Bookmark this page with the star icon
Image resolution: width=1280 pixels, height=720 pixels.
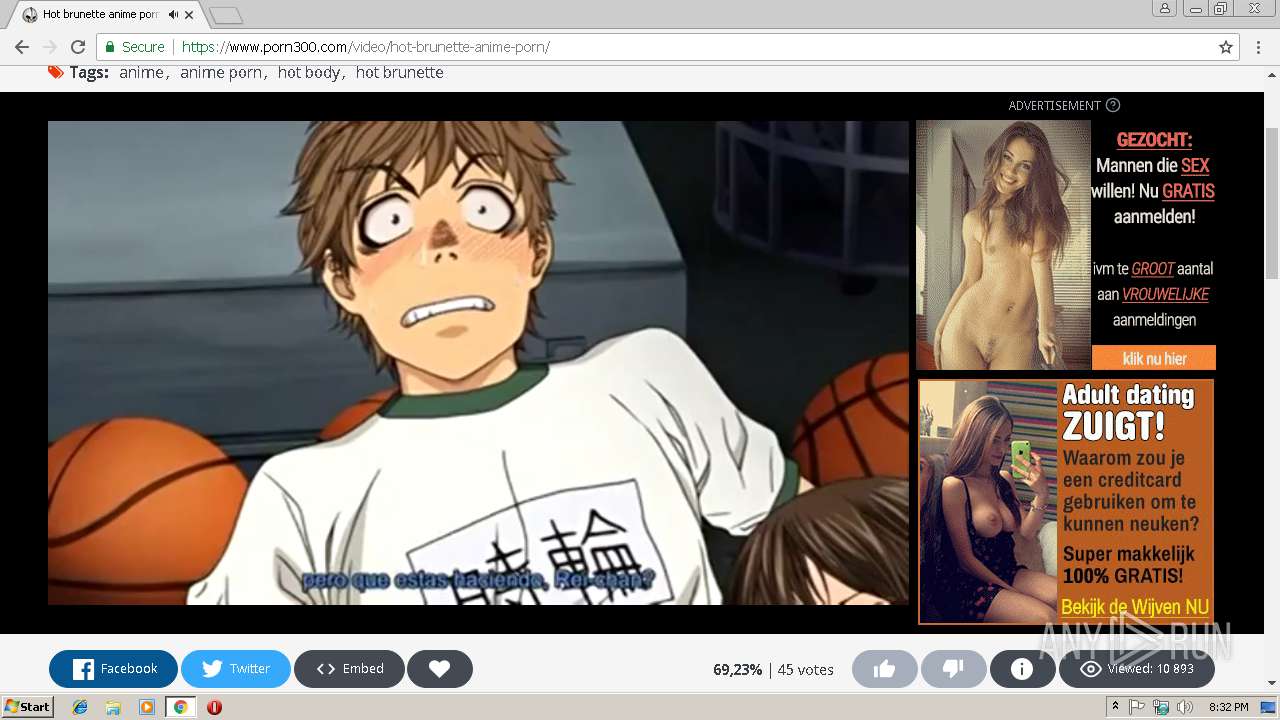(1226, 47)
